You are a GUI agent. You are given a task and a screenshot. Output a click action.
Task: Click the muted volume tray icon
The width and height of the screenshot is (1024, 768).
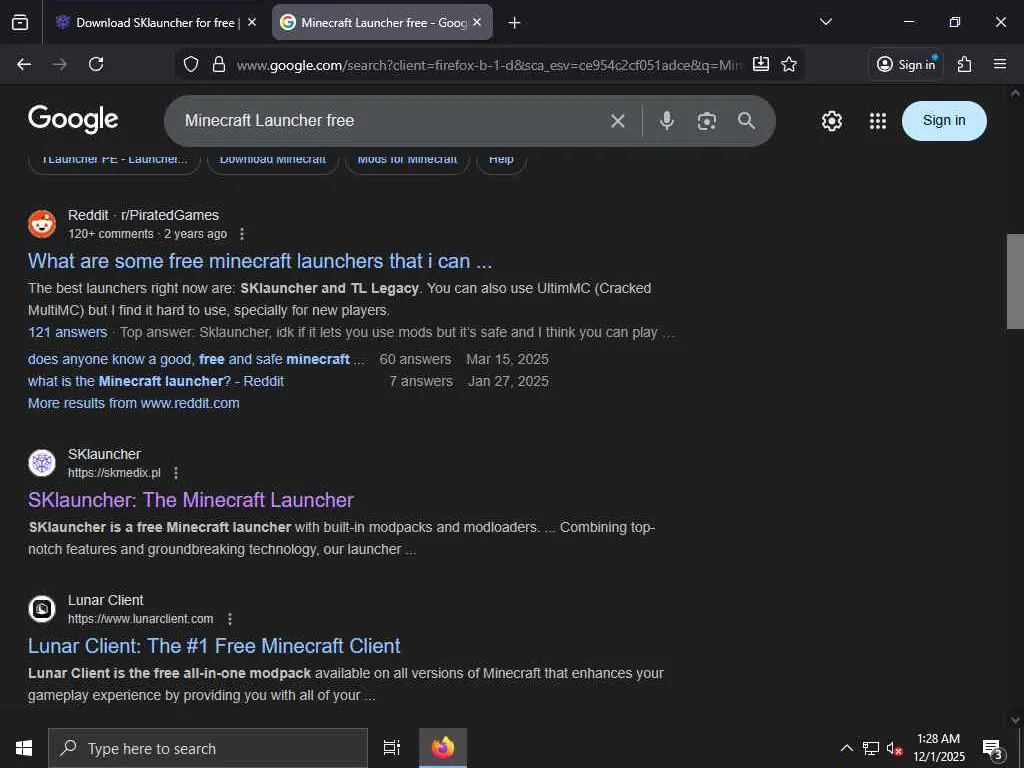(894, 748)
